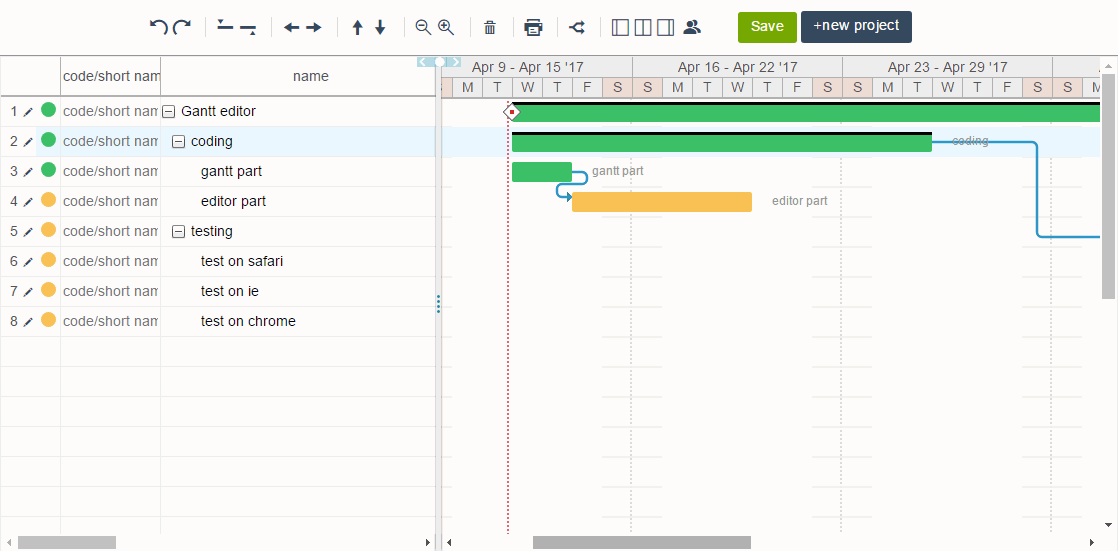Click the green Gantt editor bar in chart
This screenshot has height=551, width=1118.
click(x=806, y=113)
